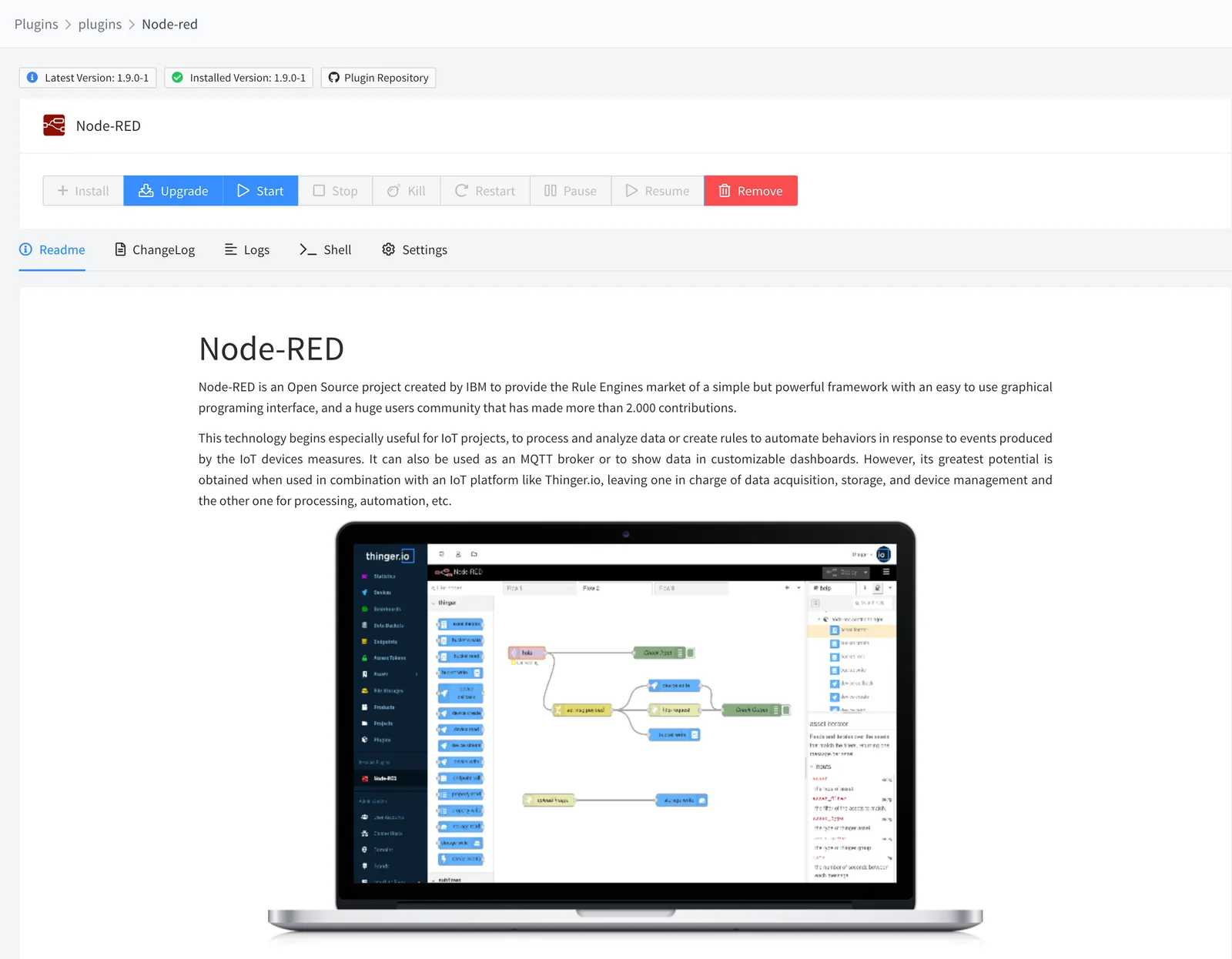Open the Plugin Repository link
Viewport: 1232px width, 959px height.
click(378, 78)
